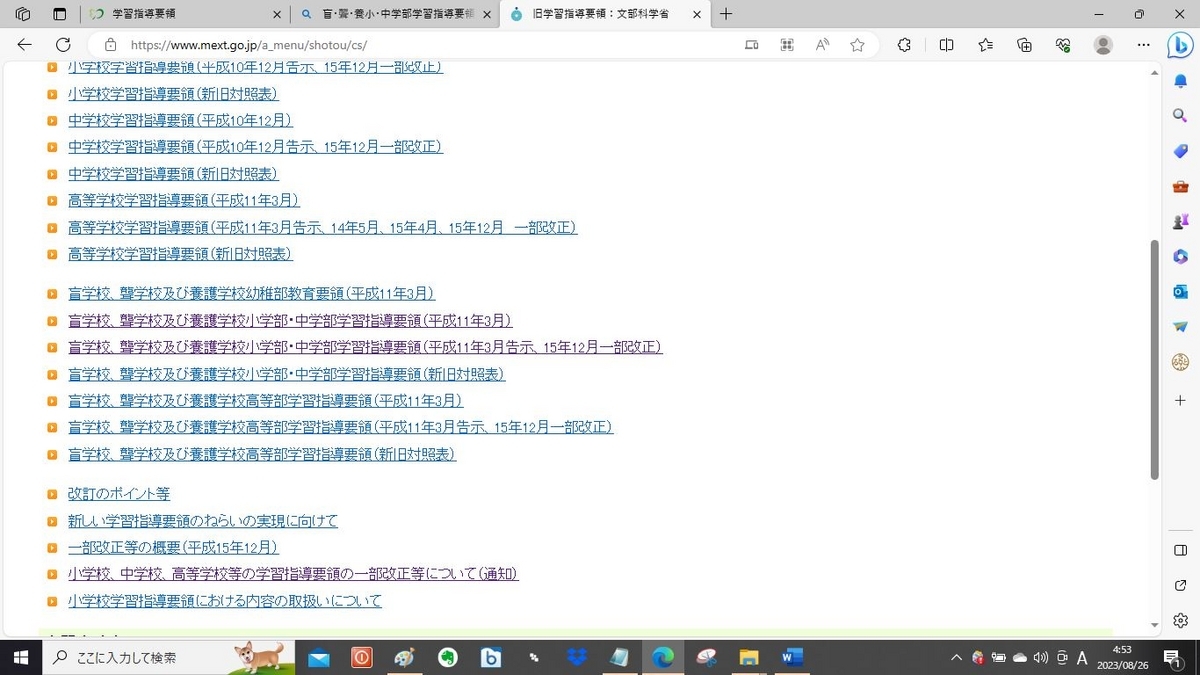Open Edge Settings and more menu
The height and width of the screenshot is (675, 1200).
coord(1143,45)
